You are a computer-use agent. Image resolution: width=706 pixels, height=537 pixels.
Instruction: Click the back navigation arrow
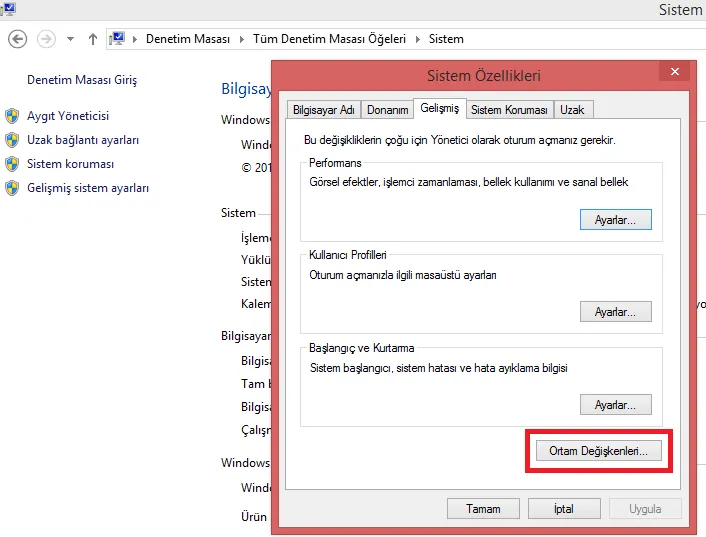click(17, 39)
